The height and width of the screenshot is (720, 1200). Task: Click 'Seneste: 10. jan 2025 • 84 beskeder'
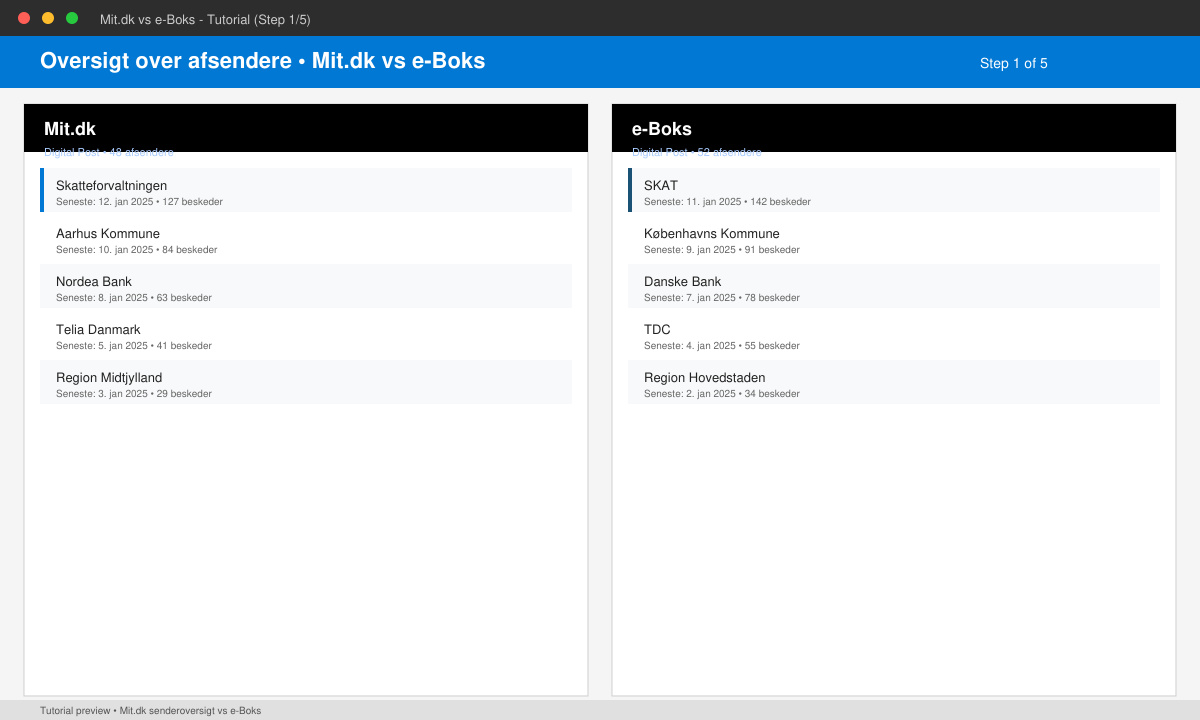[x=136, y=250]
